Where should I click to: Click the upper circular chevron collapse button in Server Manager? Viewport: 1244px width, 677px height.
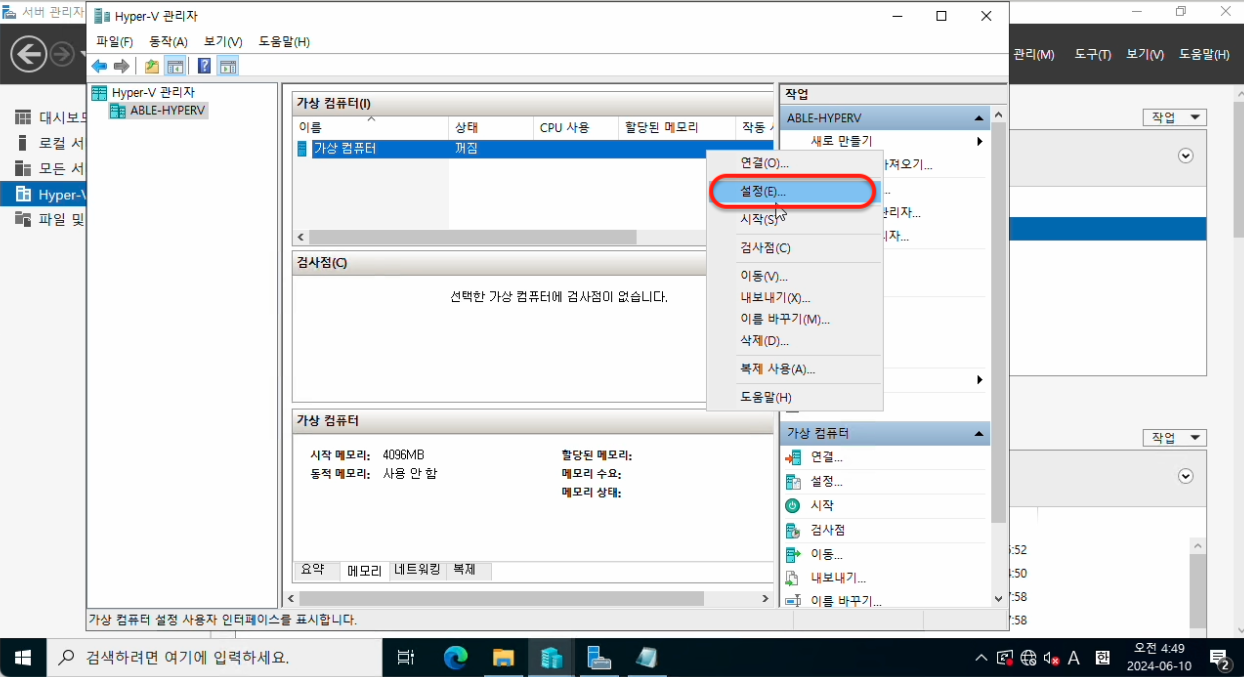coord(1186,156)
